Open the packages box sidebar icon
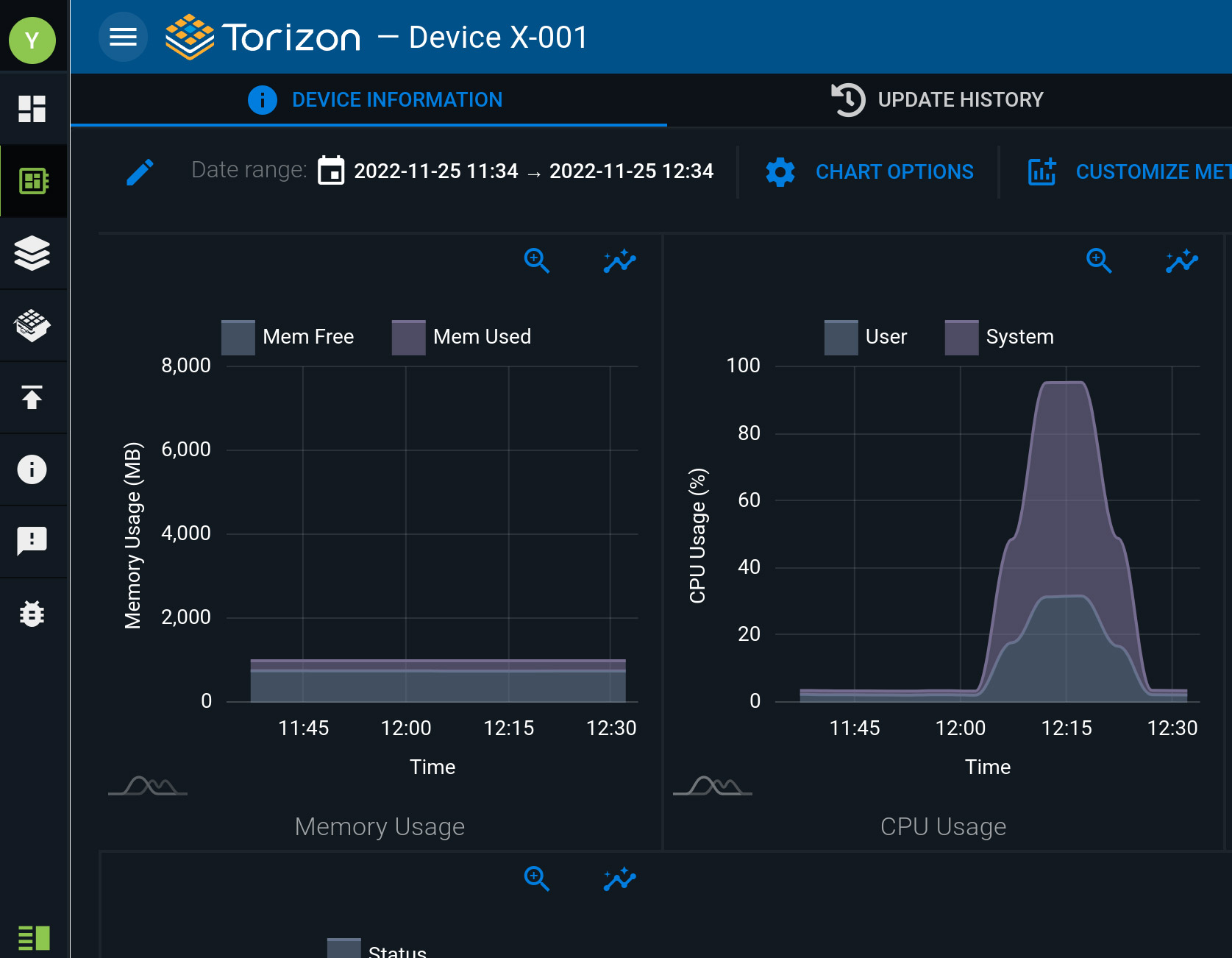The height and width of the screenshot is (958, 1232). click(32, 325)
